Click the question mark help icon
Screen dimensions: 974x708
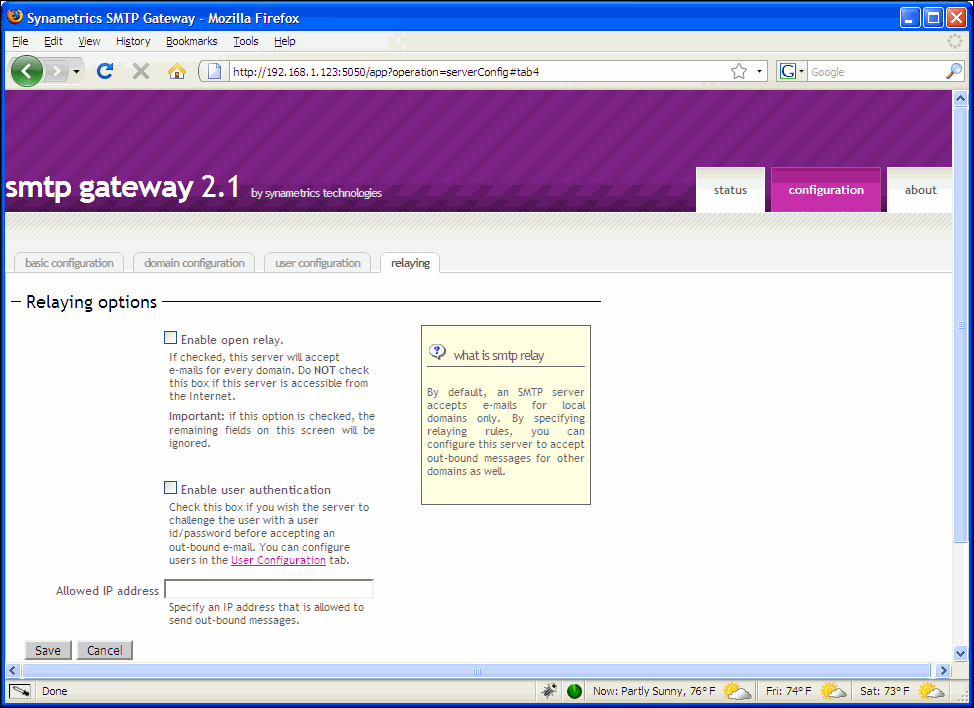[437, 352]
